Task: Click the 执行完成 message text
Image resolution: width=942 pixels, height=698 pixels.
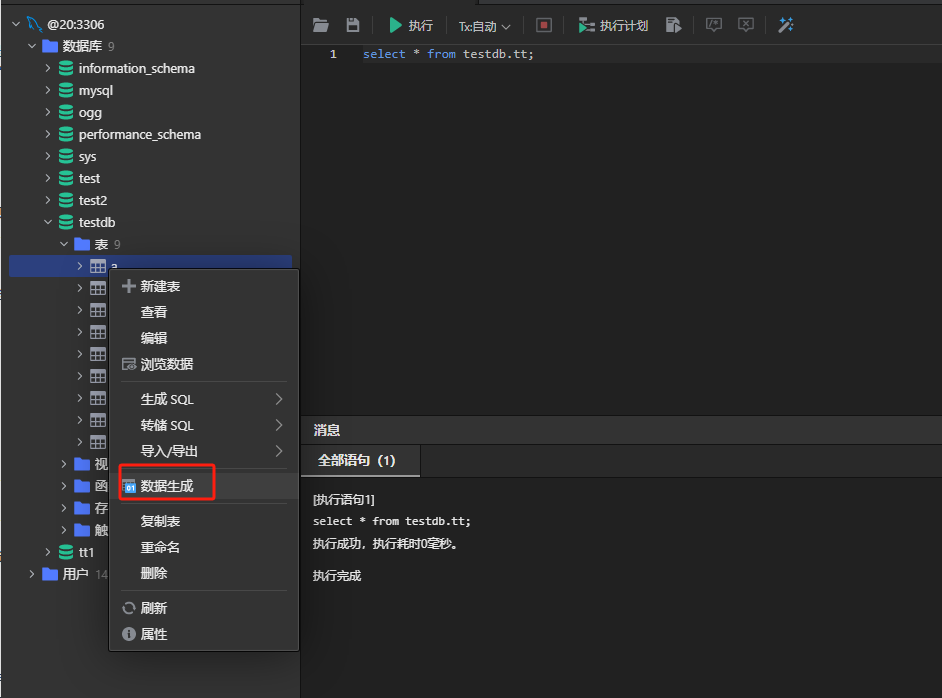Action: click(337, 575)
